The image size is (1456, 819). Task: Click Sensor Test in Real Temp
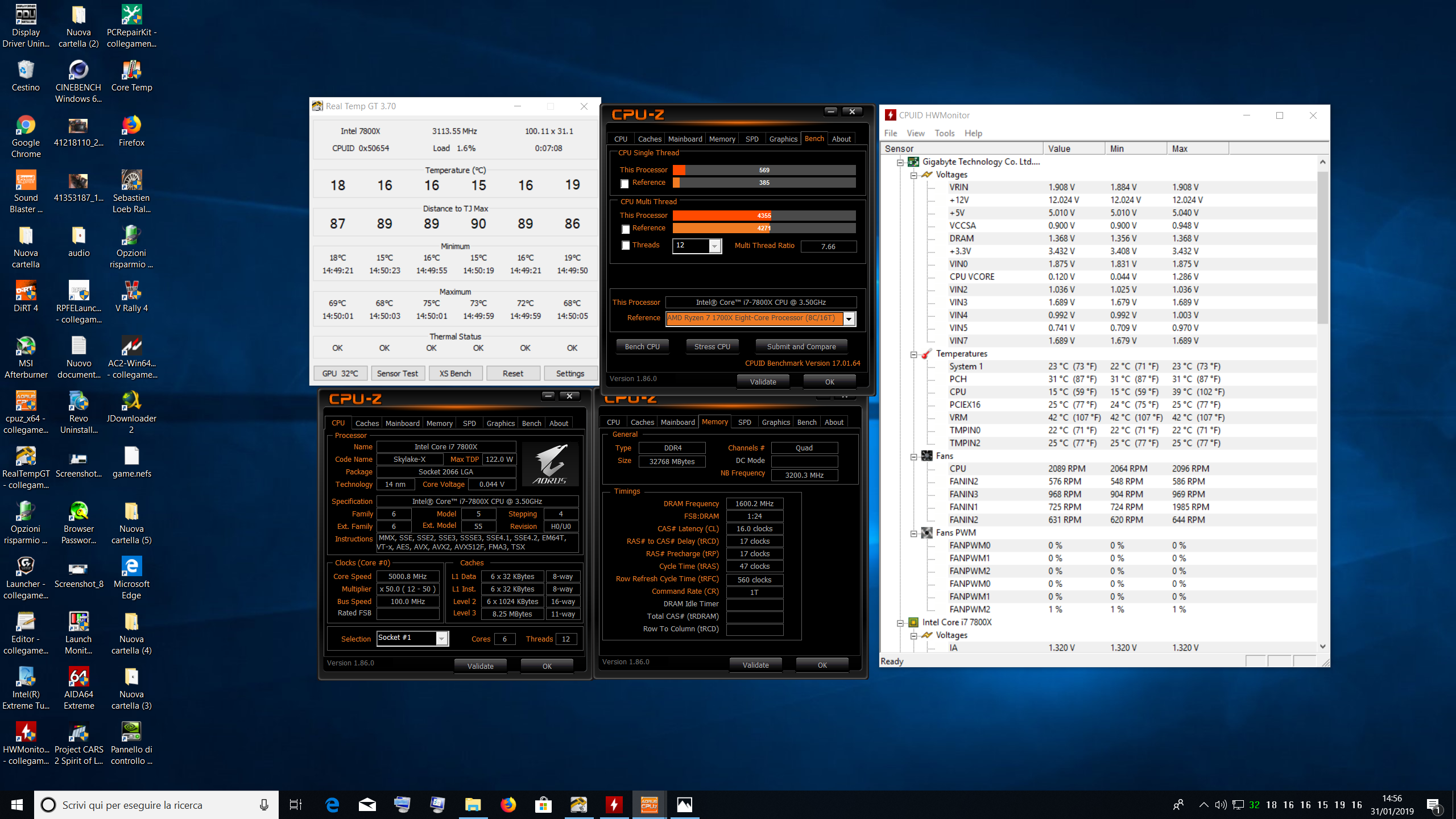[x=398, y=374]
